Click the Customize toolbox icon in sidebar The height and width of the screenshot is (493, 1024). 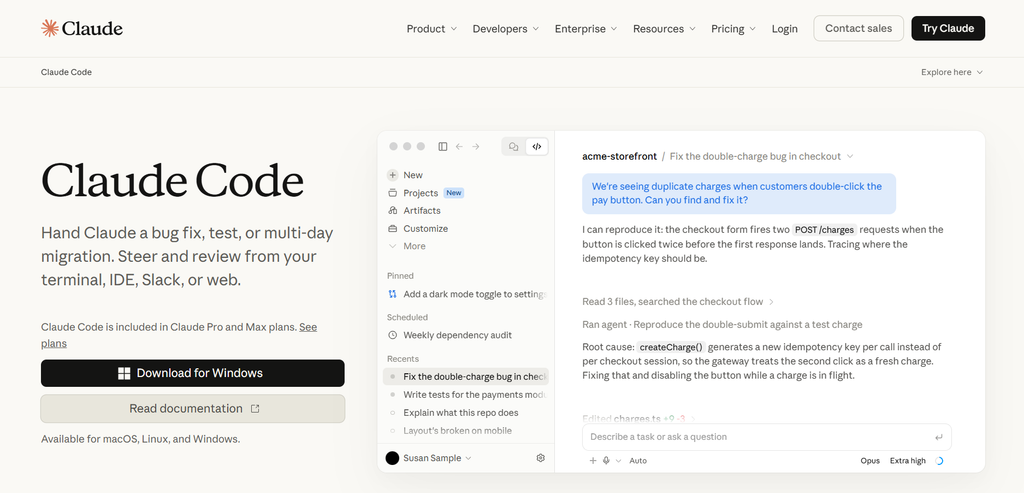coord(392,229)
